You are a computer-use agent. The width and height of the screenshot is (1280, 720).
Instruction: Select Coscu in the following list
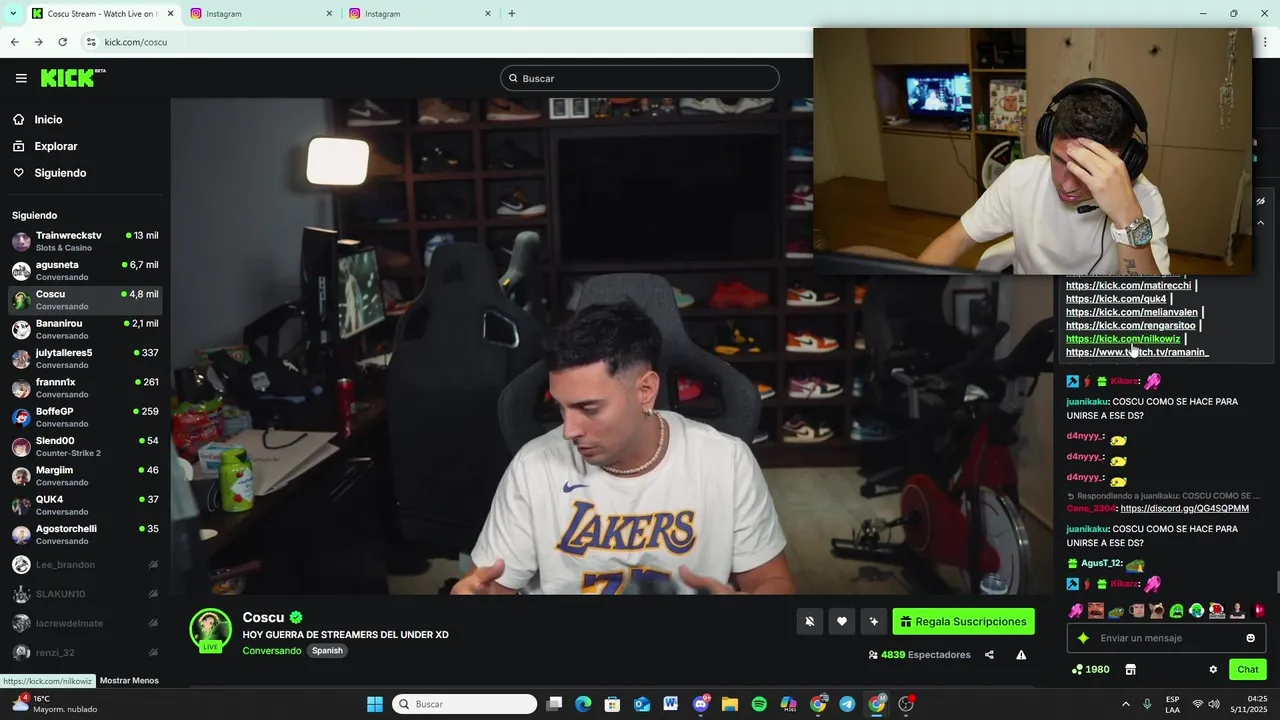[x=85, y=300]
